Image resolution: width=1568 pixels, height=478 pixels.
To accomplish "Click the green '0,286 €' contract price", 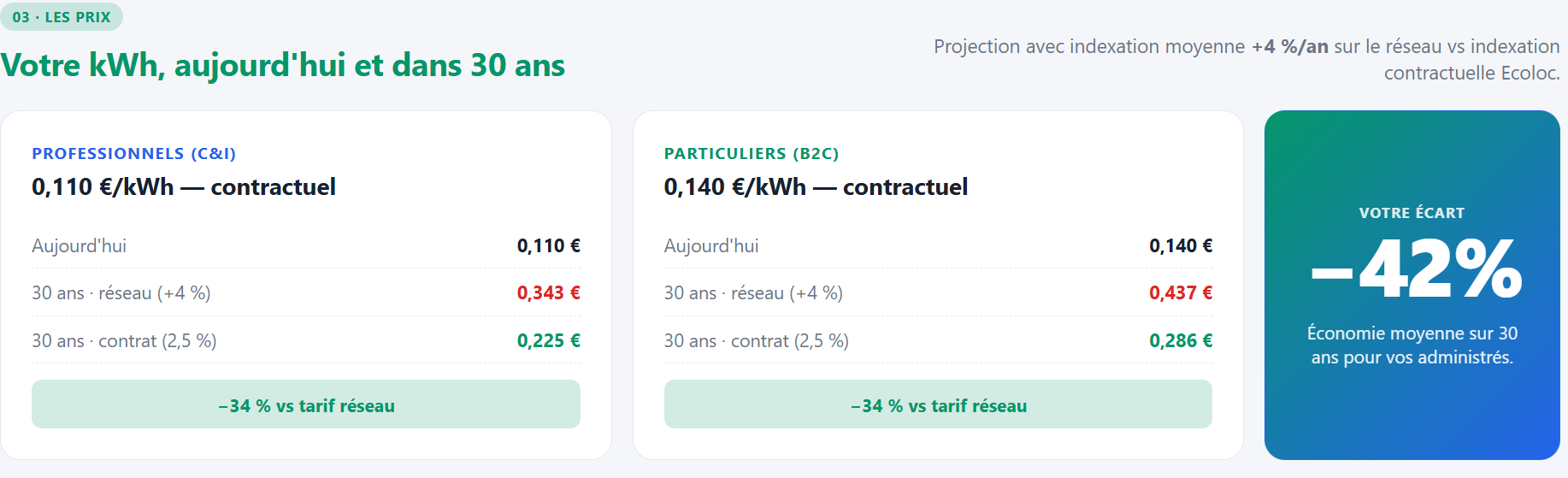I will [x=1180, y=341].
